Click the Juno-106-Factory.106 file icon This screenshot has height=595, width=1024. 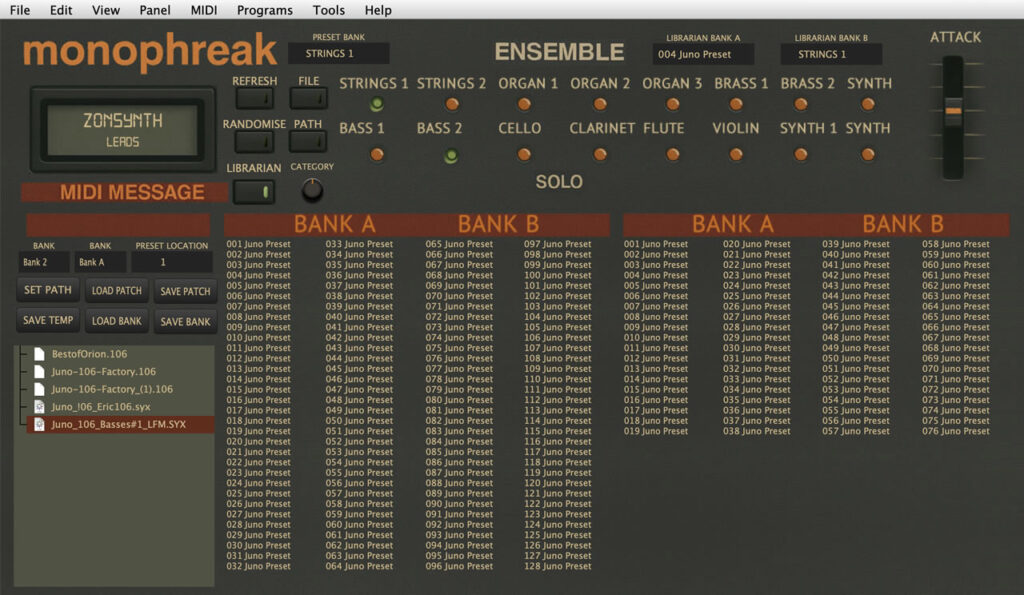39,371
